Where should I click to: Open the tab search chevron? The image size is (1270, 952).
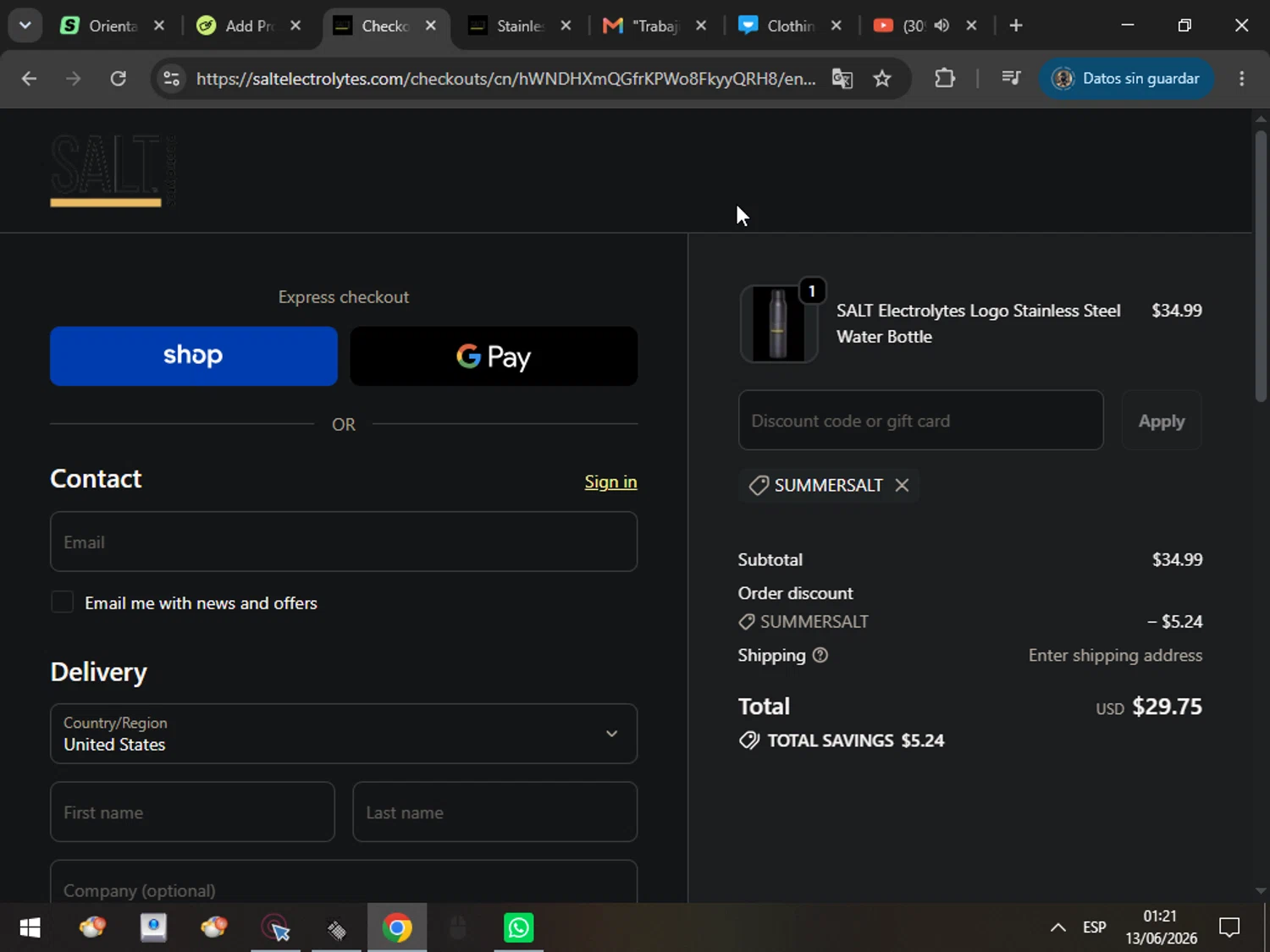(x=25, y=25)
